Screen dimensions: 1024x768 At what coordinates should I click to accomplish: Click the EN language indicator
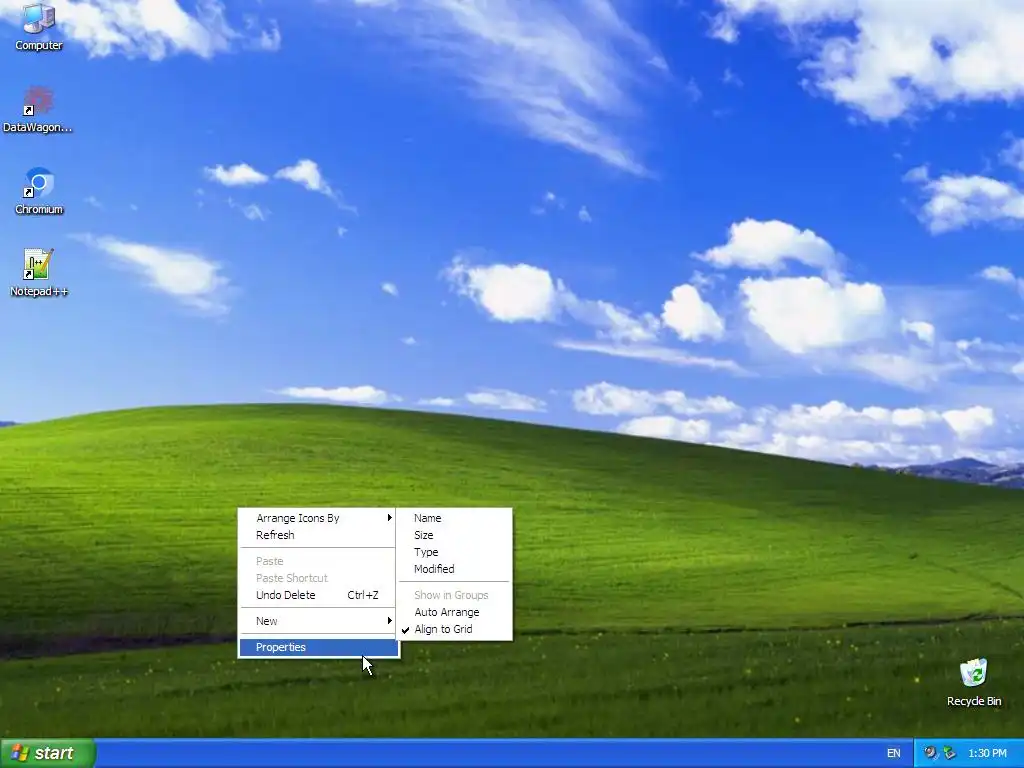(893, 753)
